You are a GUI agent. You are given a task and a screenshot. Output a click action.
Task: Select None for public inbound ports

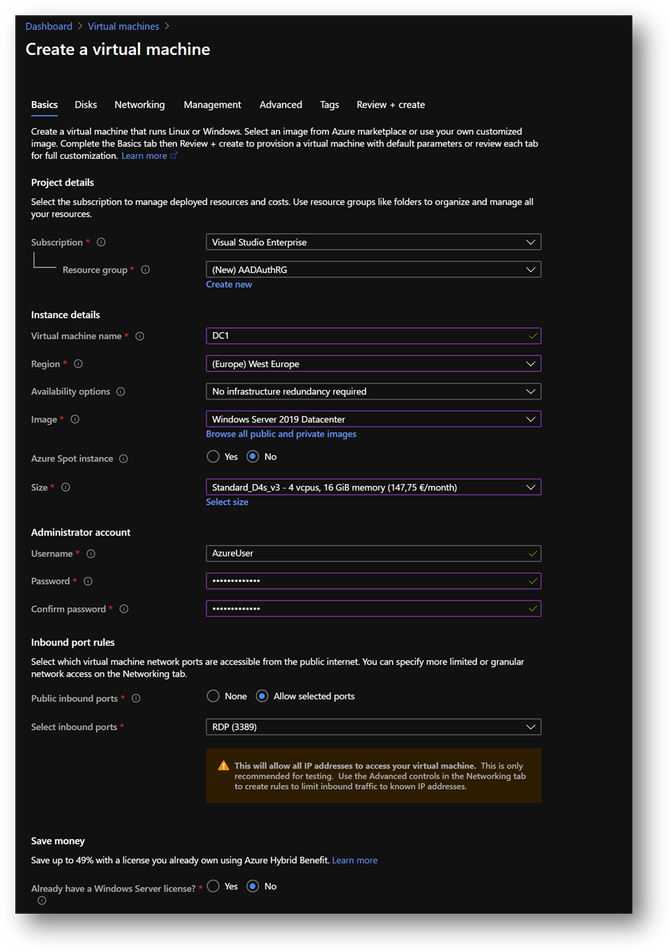click(x=213, y=696)
